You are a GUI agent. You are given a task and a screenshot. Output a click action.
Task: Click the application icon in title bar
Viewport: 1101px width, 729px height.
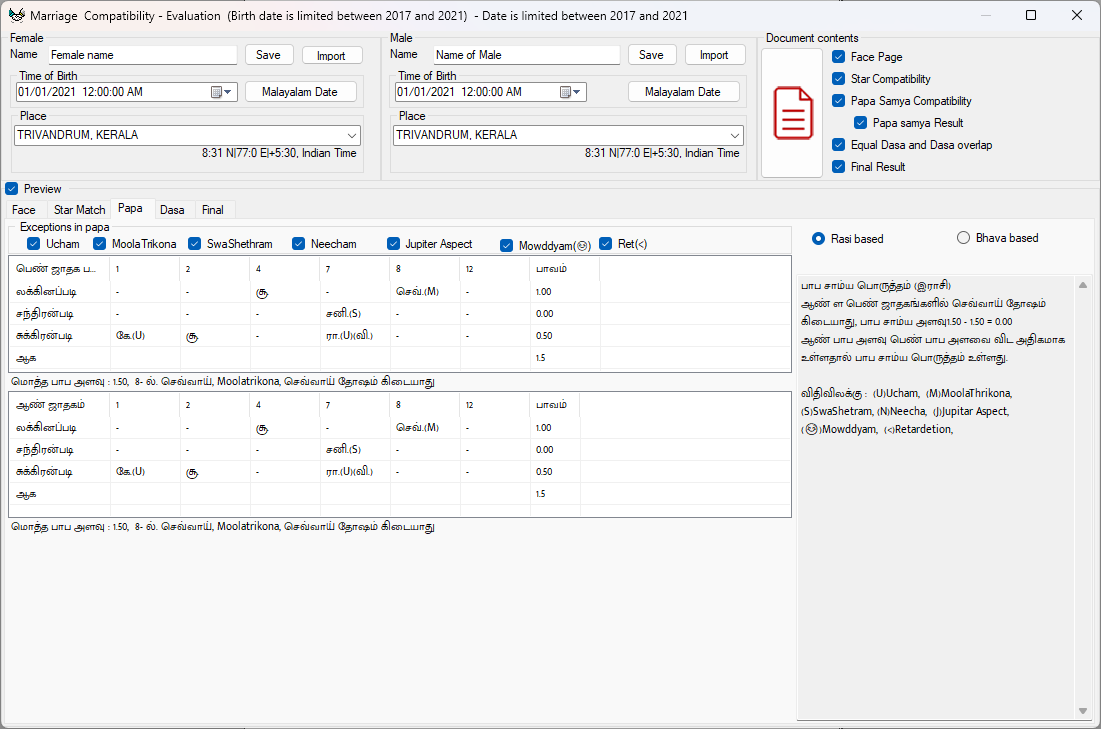pos(16,15)
